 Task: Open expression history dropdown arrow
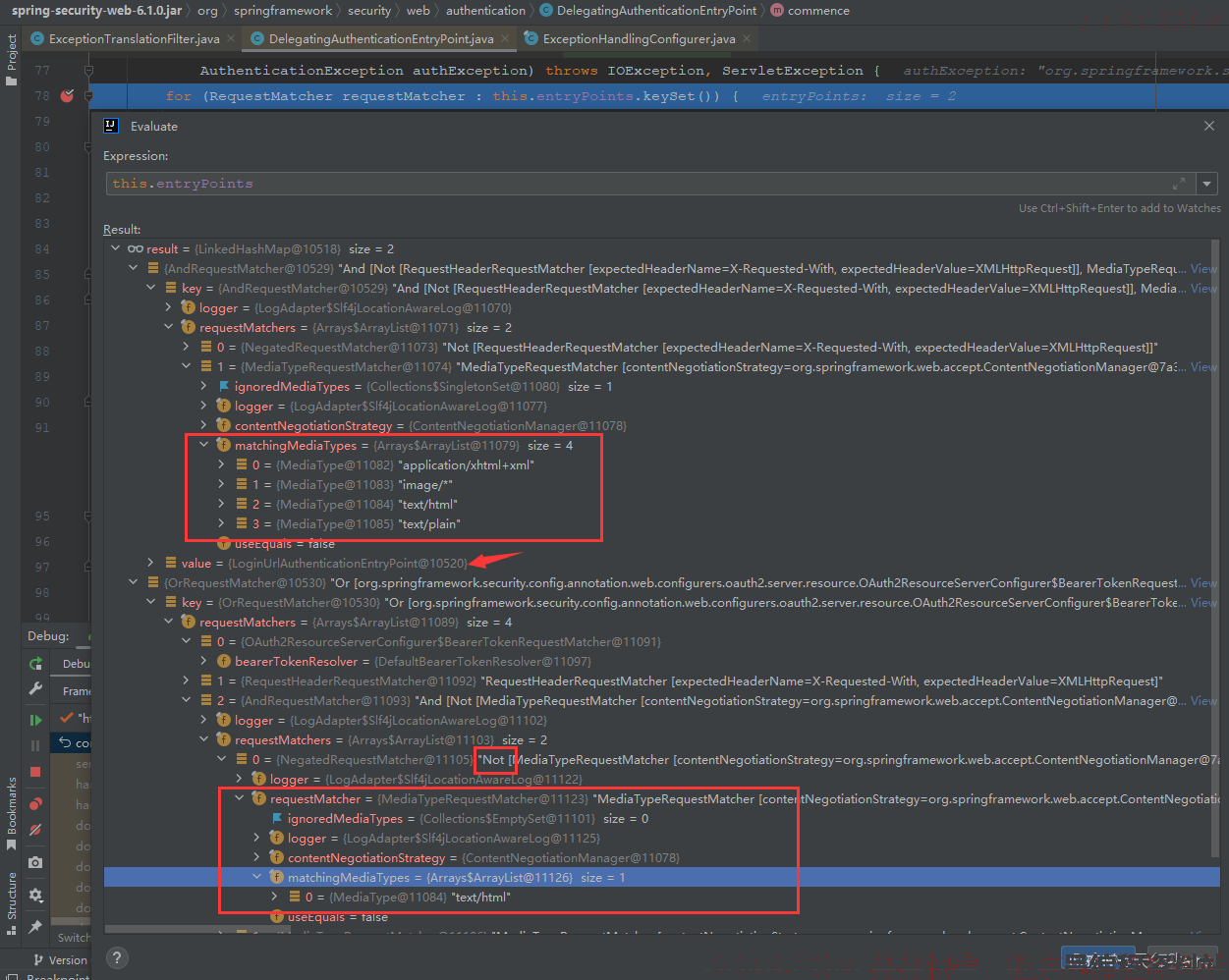pyautogui.click(x=1207, y=184)
